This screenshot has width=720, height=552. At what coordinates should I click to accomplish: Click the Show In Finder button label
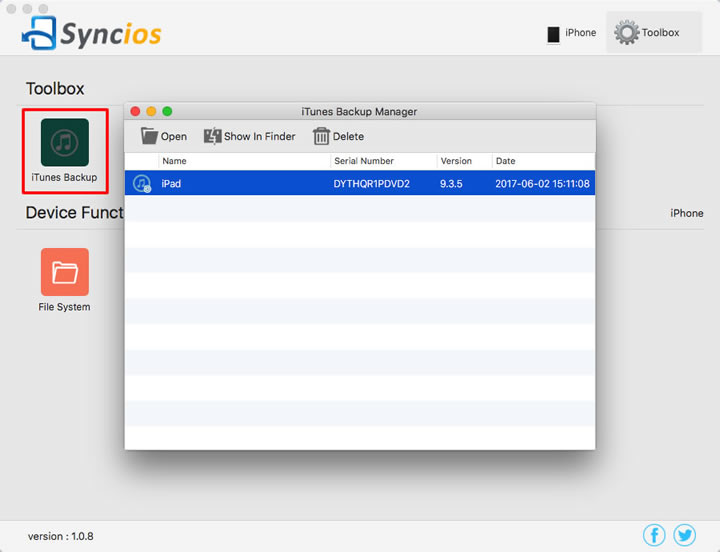pos(259,136)
